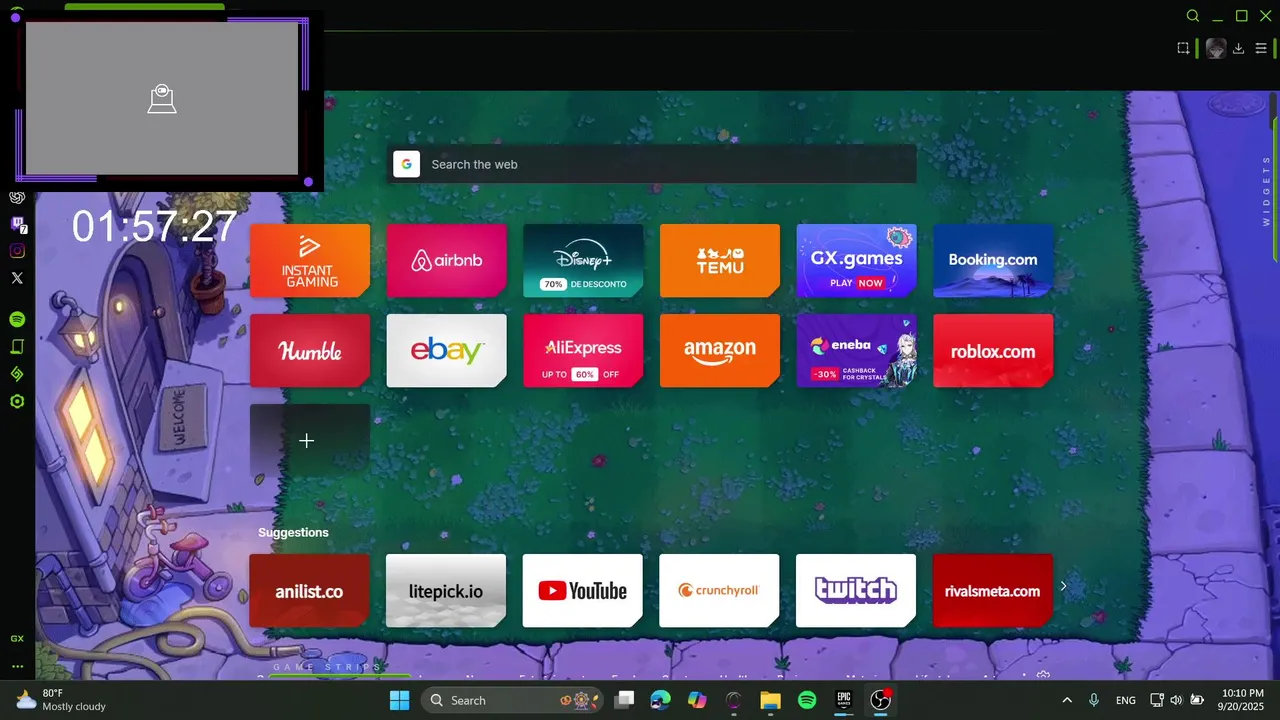This screenshot has height=720, width=1280.
Task: Open the airbnb speed dial tile
Action: click(x=446, y=260)
